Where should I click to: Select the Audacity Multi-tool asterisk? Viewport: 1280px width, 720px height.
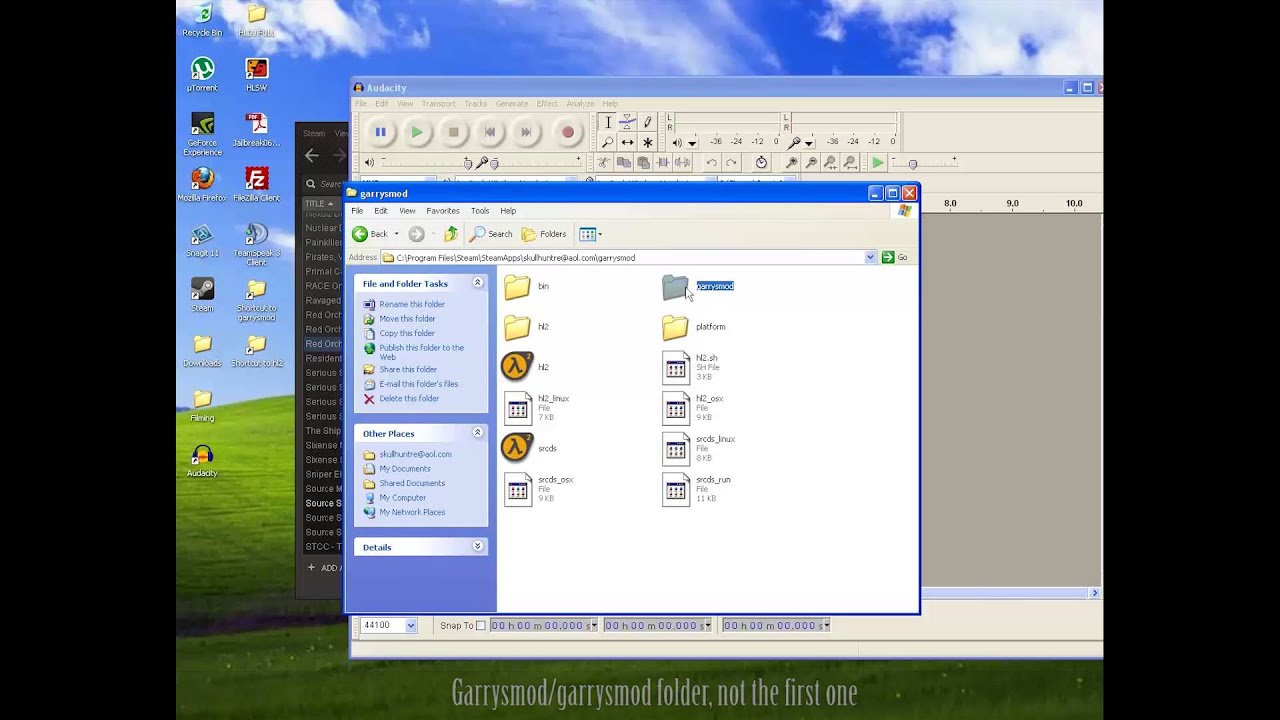click(647, 142)
